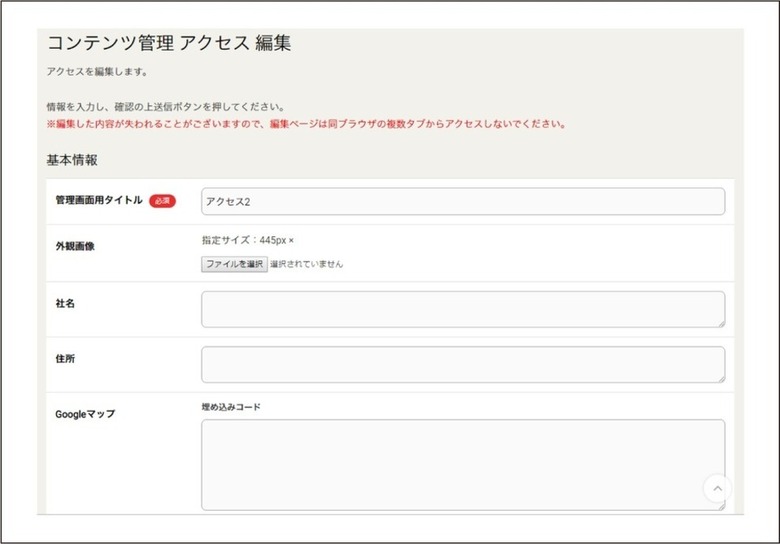Screen dimensions: 780x544
Task: Click resize handle of 埋め込みコード text area
Action: tap(721, 507)
